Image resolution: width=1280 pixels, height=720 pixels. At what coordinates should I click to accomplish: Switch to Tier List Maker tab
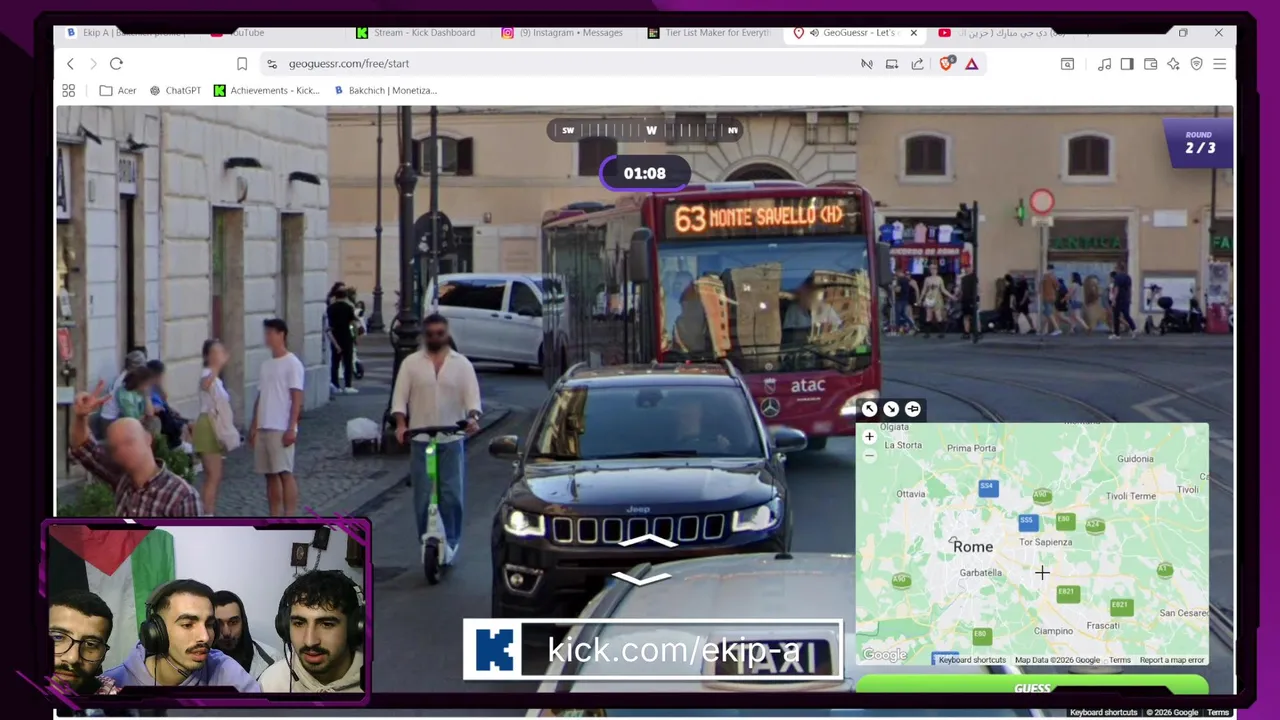tap(709, 33)
